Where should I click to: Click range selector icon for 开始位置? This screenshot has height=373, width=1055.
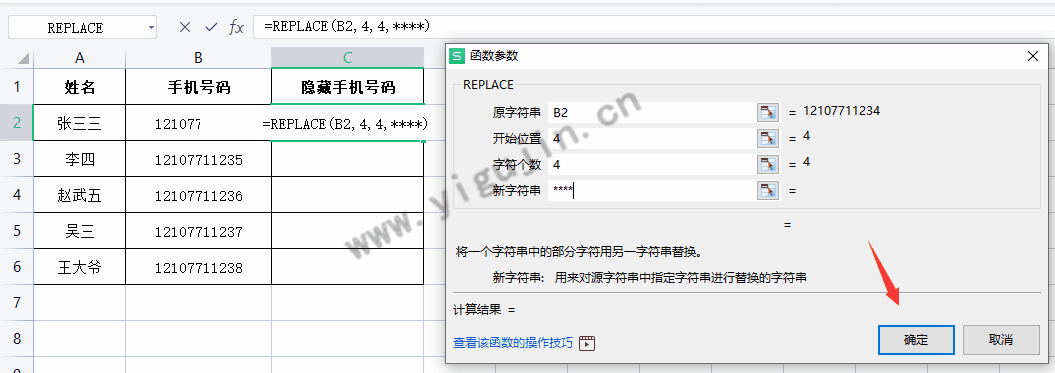768,139
